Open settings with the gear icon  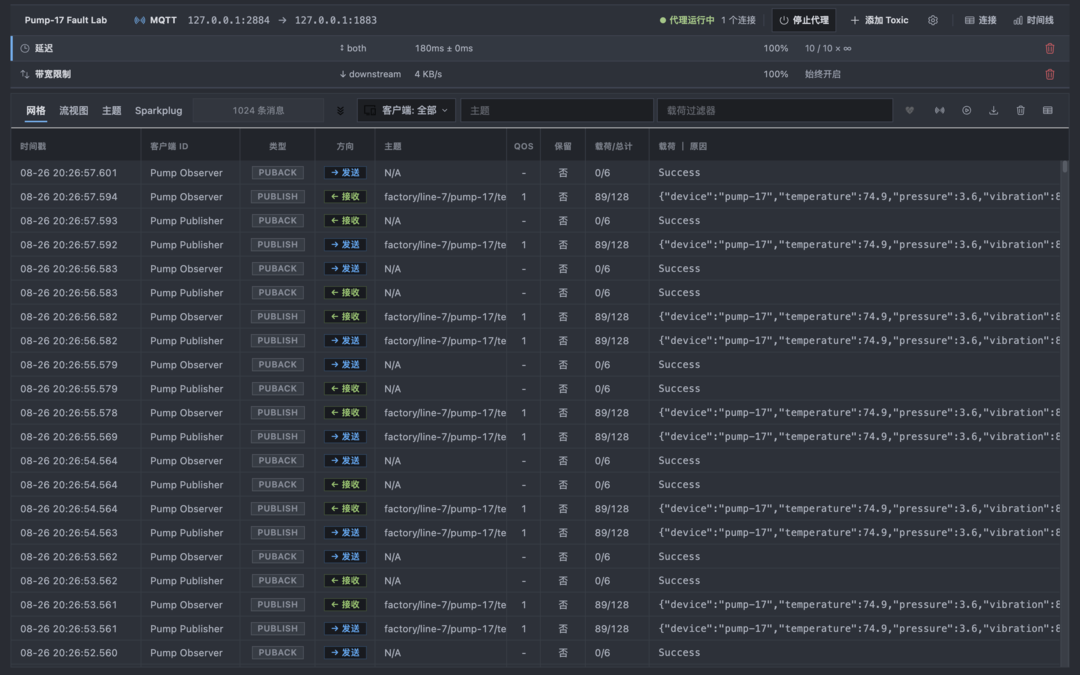(933, 20)
